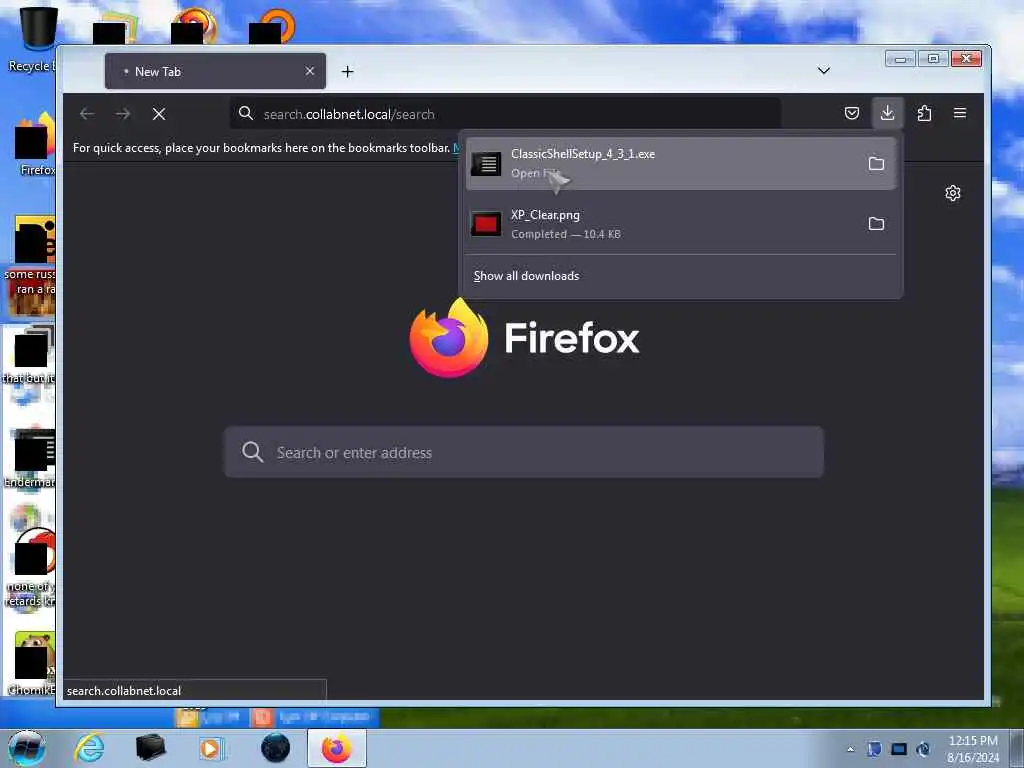Click the tray flag Action Center icon
The height and width of the screenshot is (768, 1024).
(x=874, y=749)
